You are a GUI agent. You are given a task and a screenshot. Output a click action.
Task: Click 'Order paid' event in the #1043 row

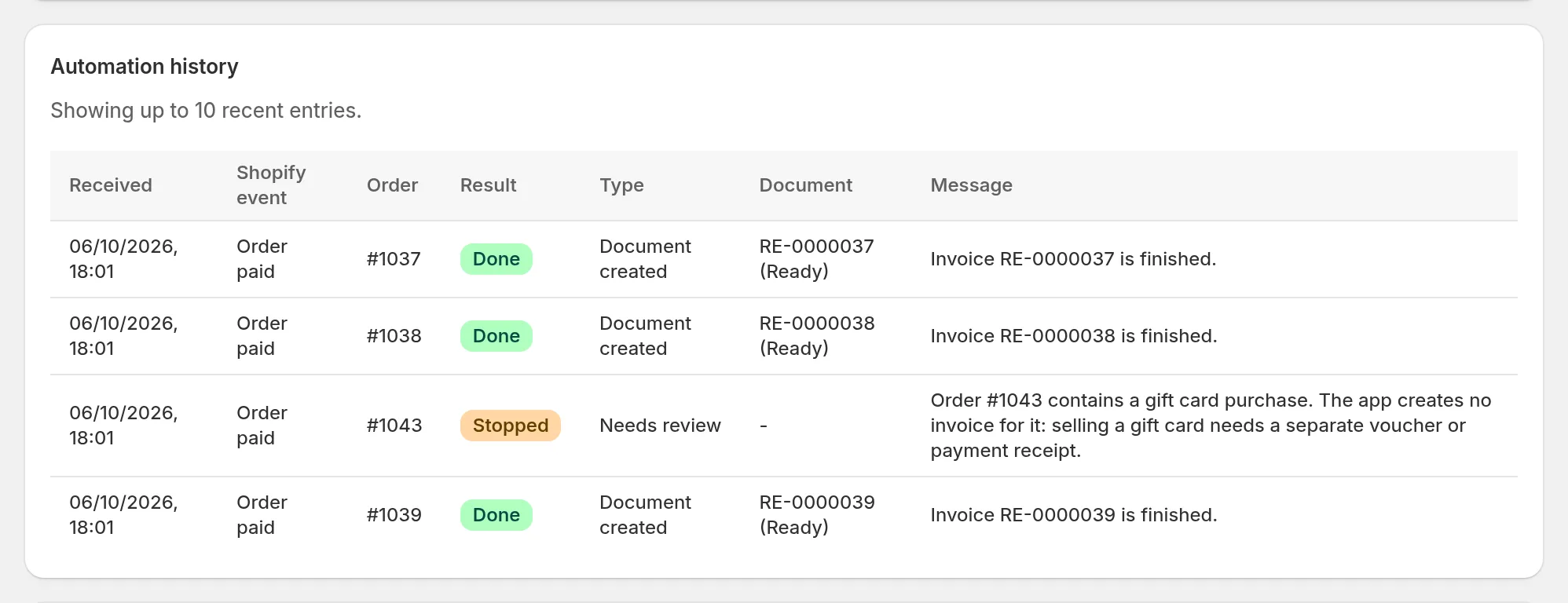[x=262, y=426]
